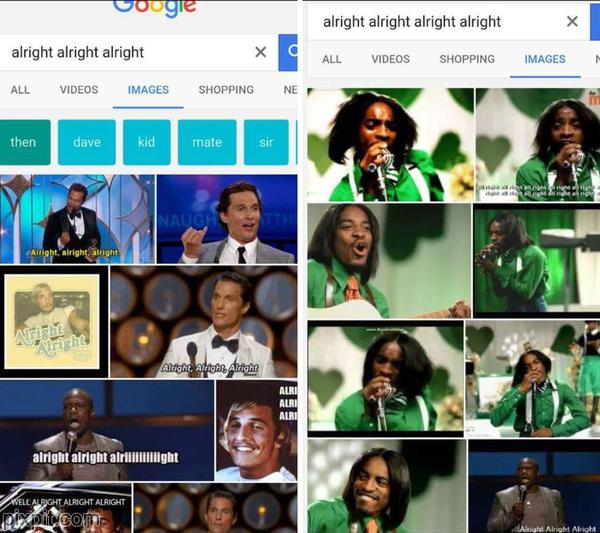
Task: Clear the left search box text
Action: pyautogui.click(x=261, y=52)
